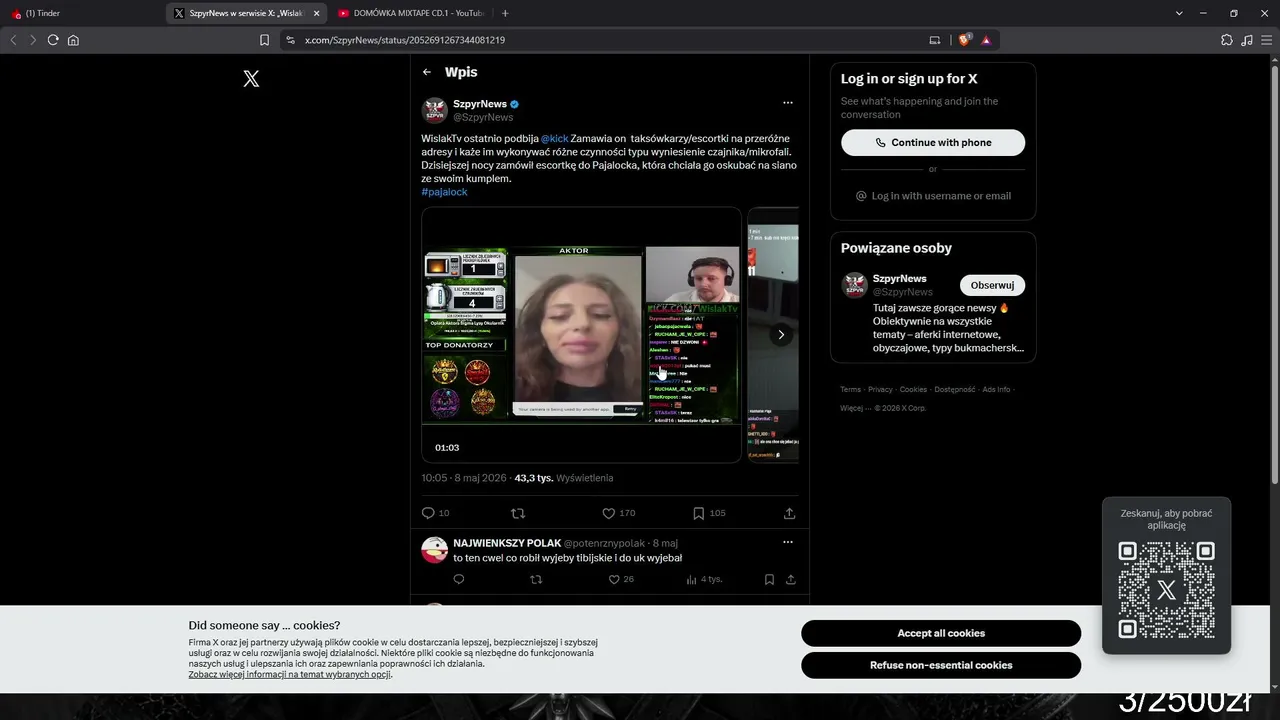Open the Cookies footer link
The height and width of the screenshot is (720, 1280).
pyautogui.click(x=913, y=390)
